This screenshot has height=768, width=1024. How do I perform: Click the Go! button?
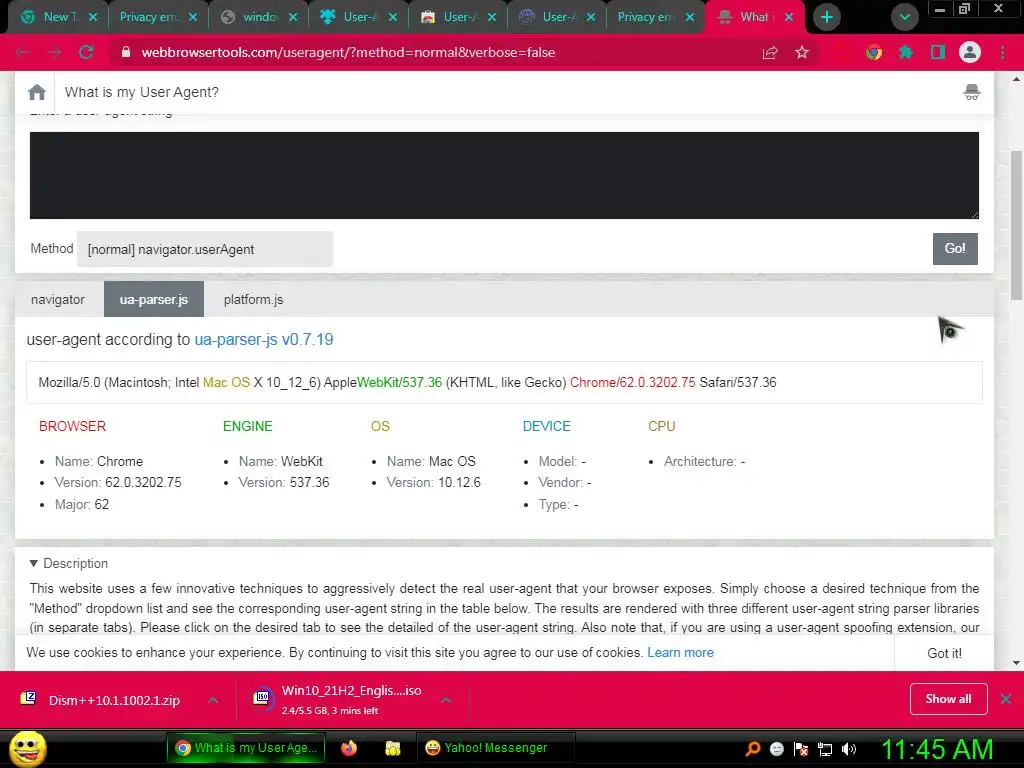955,249
